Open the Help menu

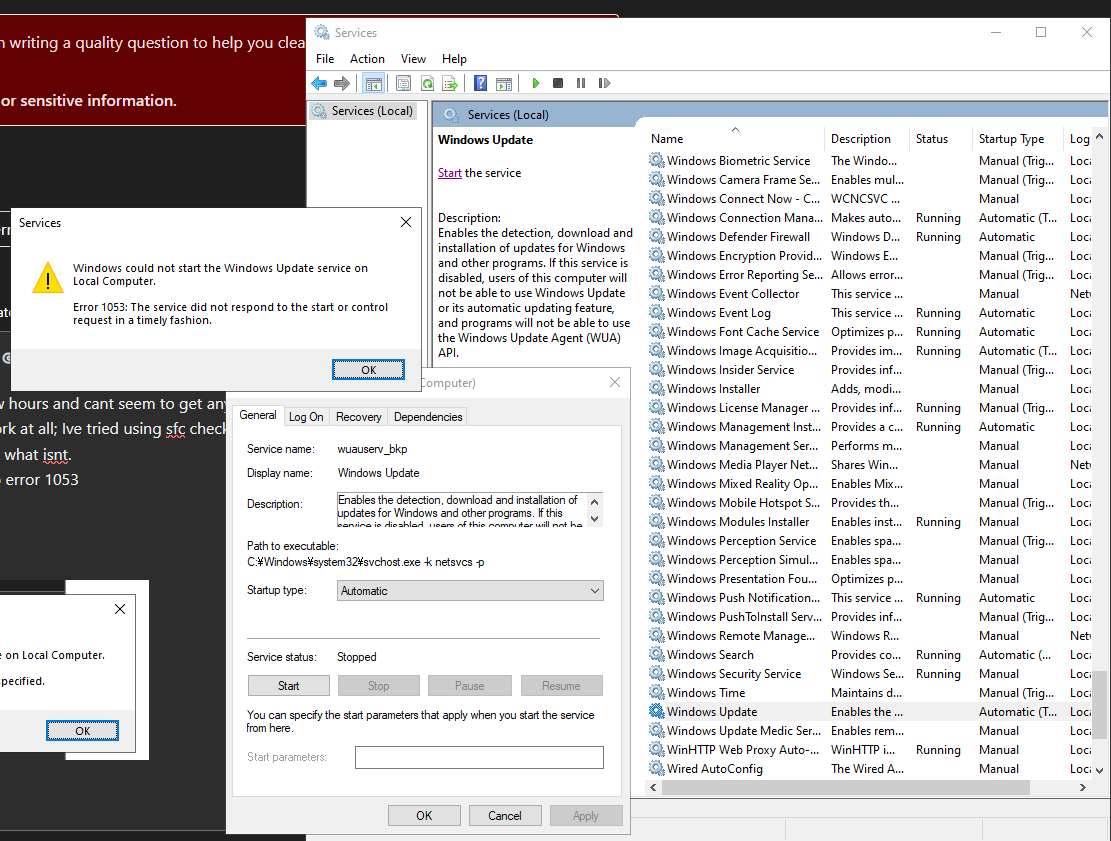click(454, 59)
